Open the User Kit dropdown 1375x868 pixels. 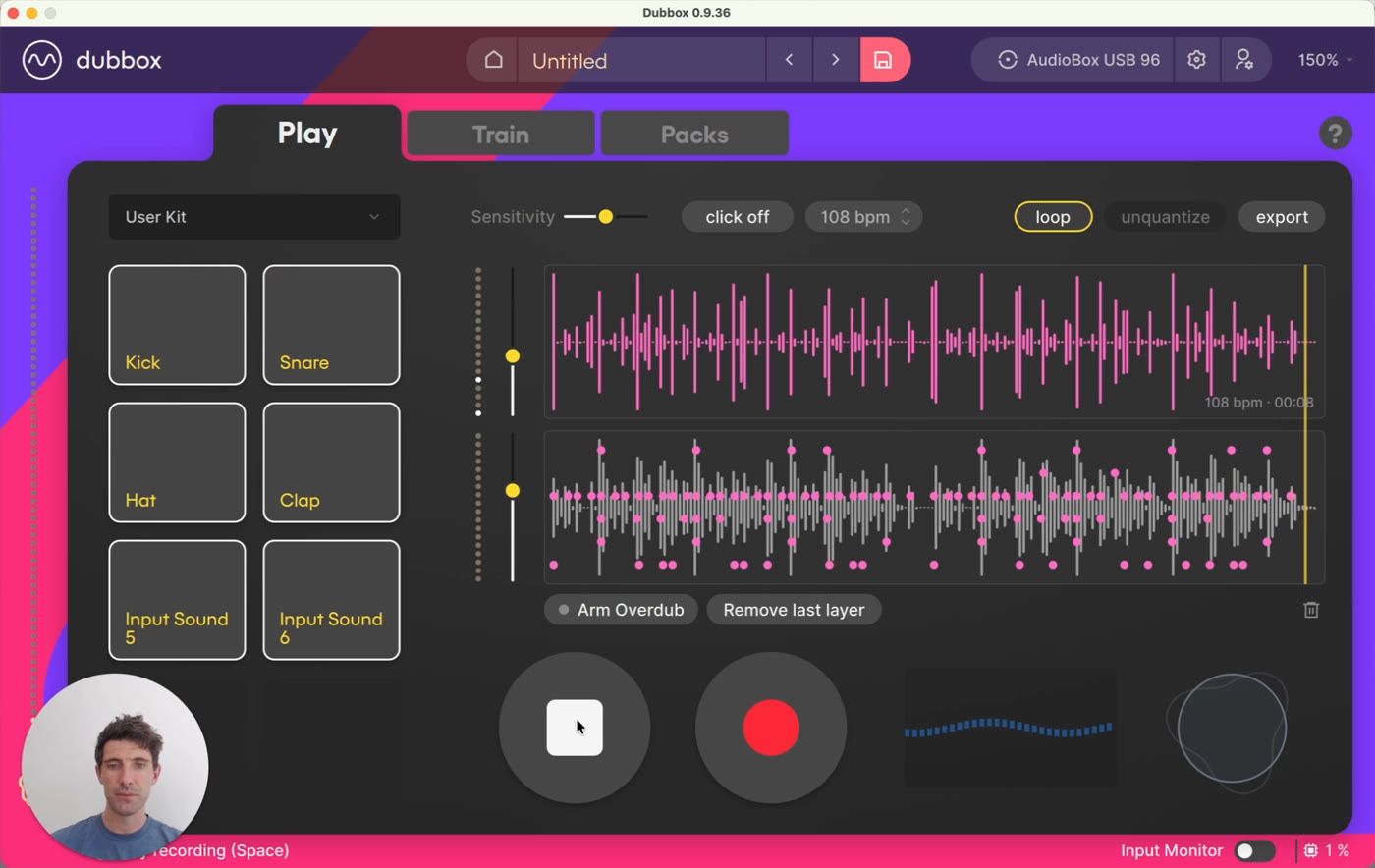(254, 217)
